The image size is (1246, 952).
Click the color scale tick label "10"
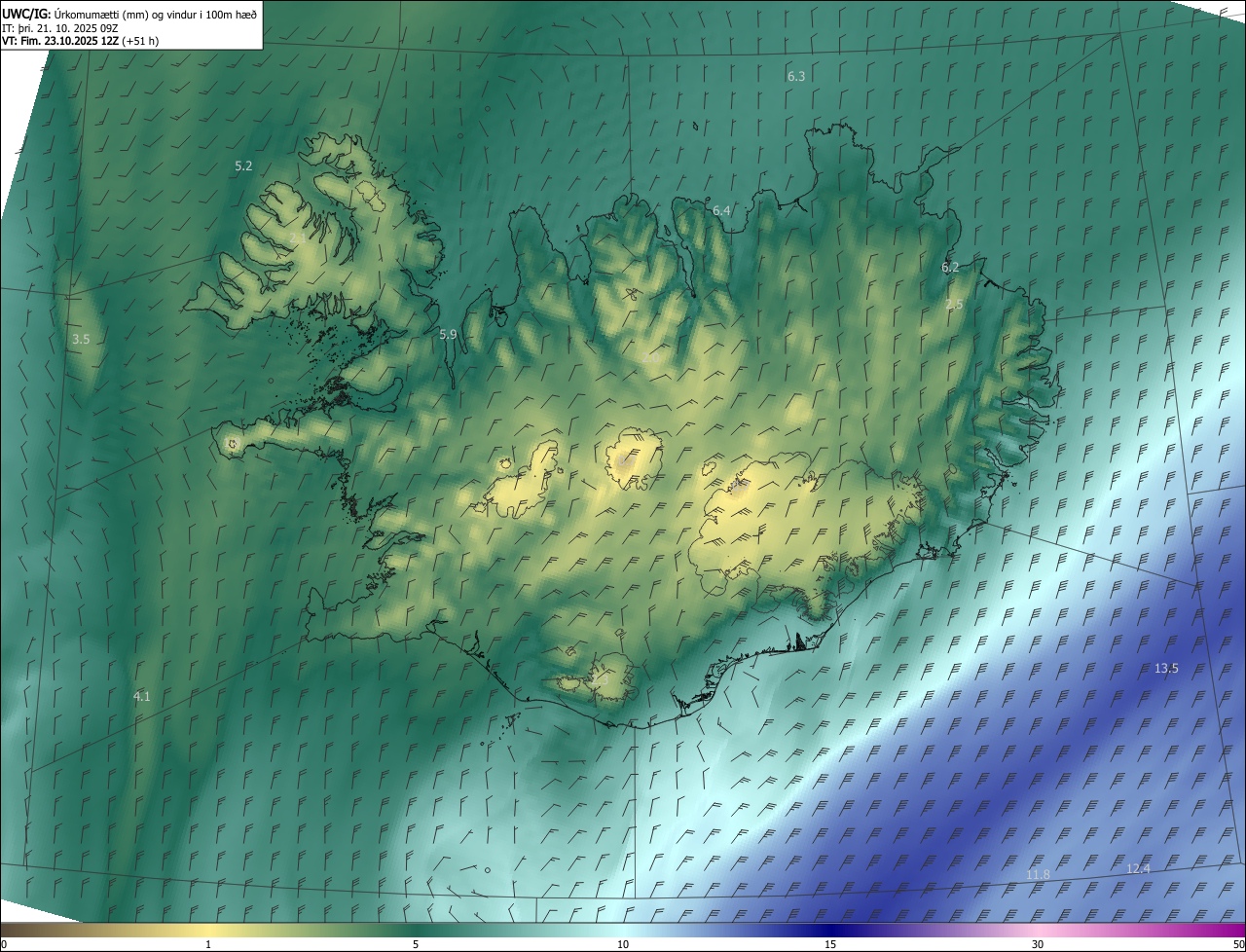pyautogui.click(x=623, y=945)
